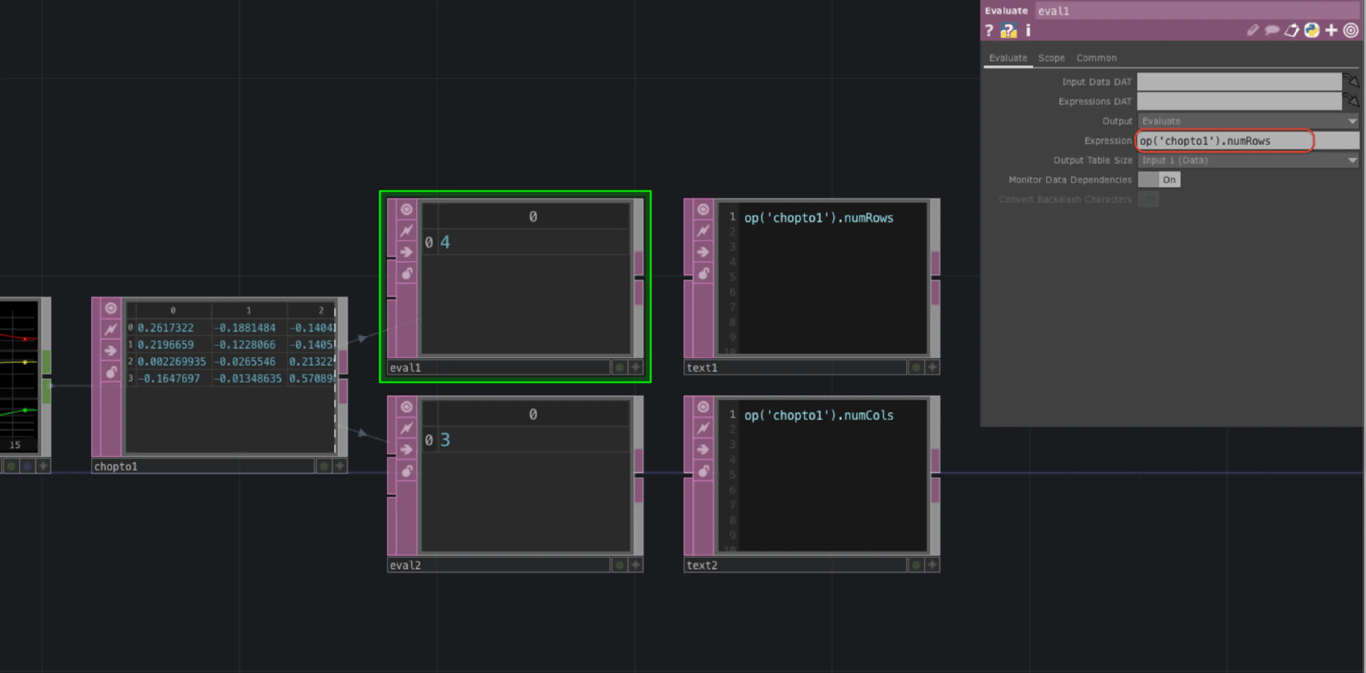This screenshot has width=1366, height=673.
Task: Click the lock flag on the text1 node
Action: (x=703, y=273)
